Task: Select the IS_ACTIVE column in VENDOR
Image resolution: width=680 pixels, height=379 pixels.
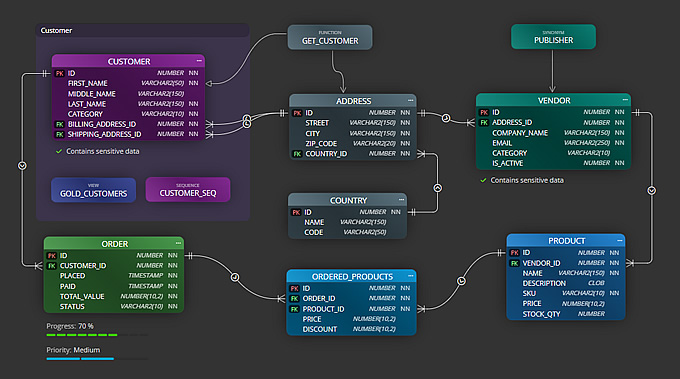Action: (x=553, y=163)
